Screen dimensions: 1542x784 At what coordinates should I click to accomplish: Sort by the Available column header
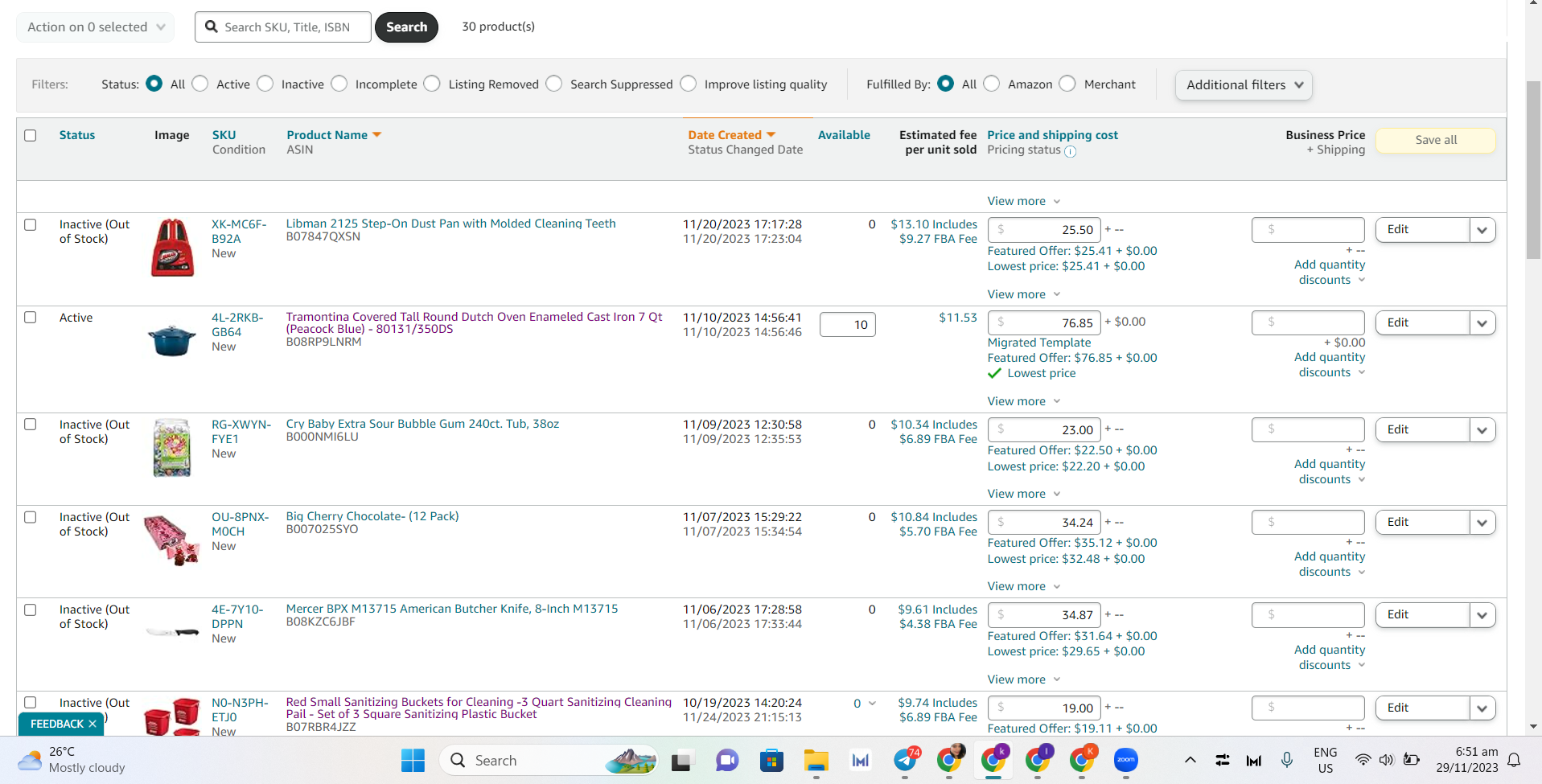(x=844, y=135)
